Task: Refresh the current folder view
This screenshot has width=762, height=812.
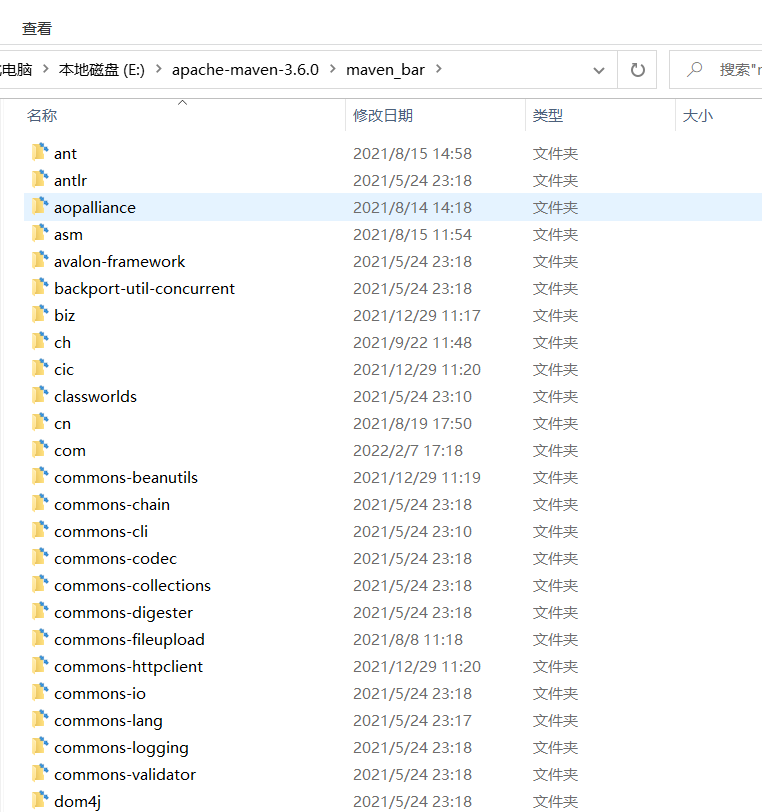Action: (x=637, y=69)
